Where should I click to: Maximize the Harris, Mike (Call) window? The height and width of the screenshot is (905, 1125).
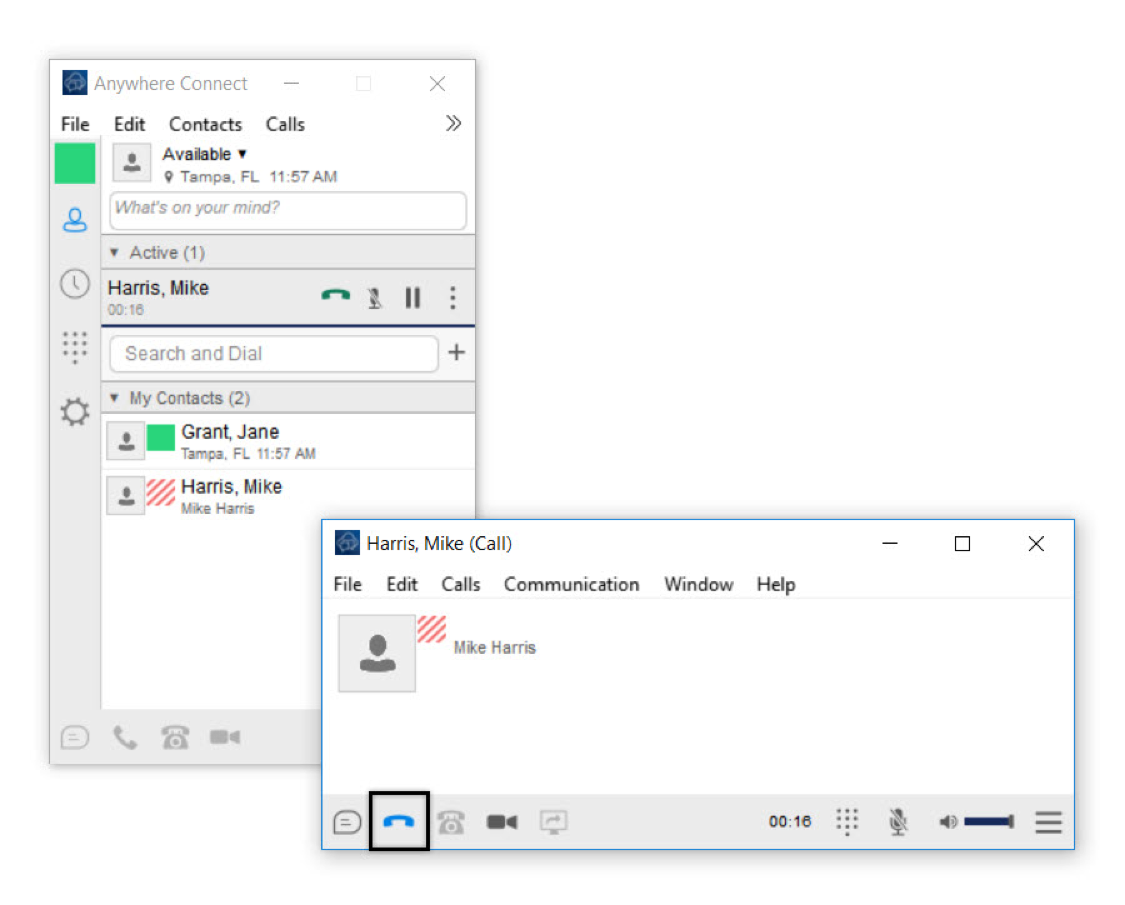tap(962, 544)
